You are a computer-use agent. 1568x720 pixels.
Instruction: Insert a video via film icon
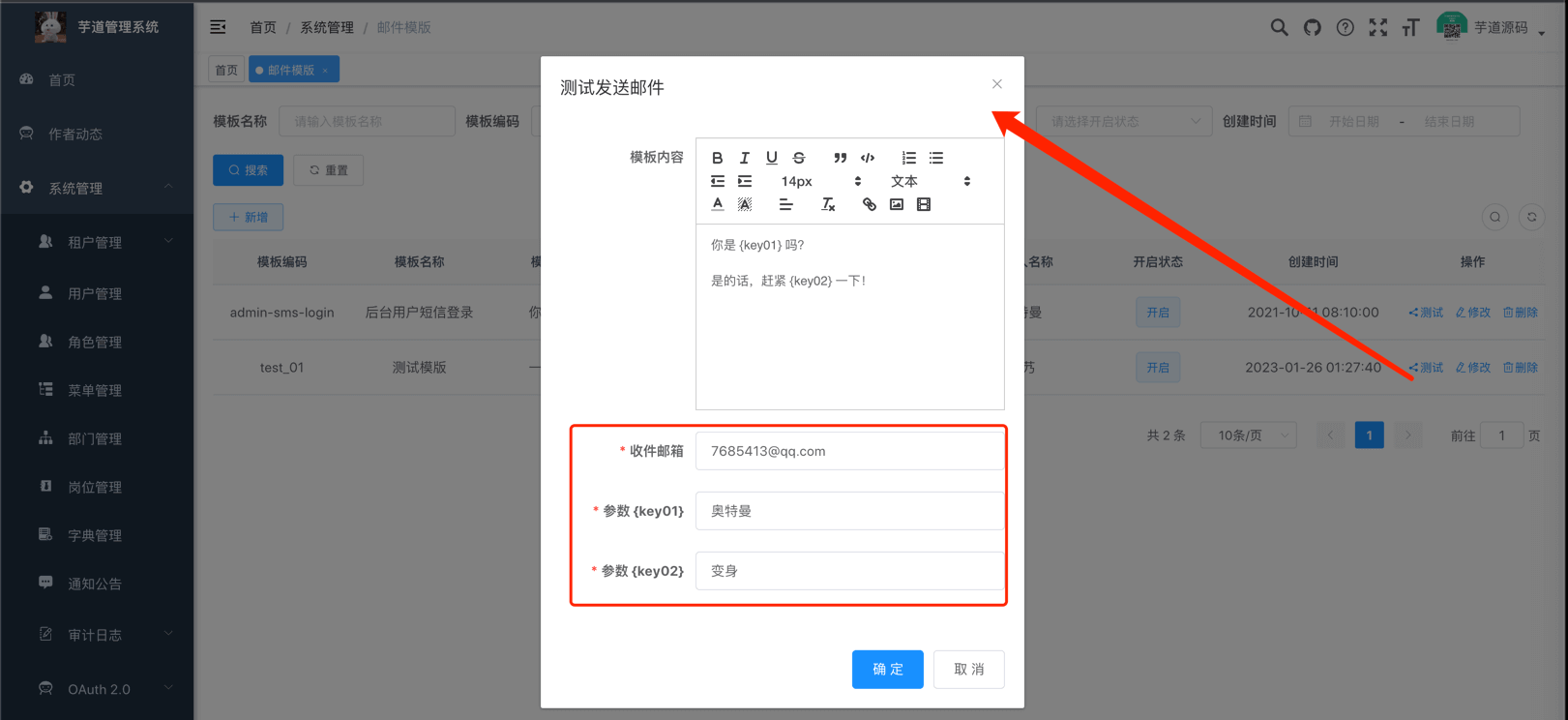coord(924,204)
